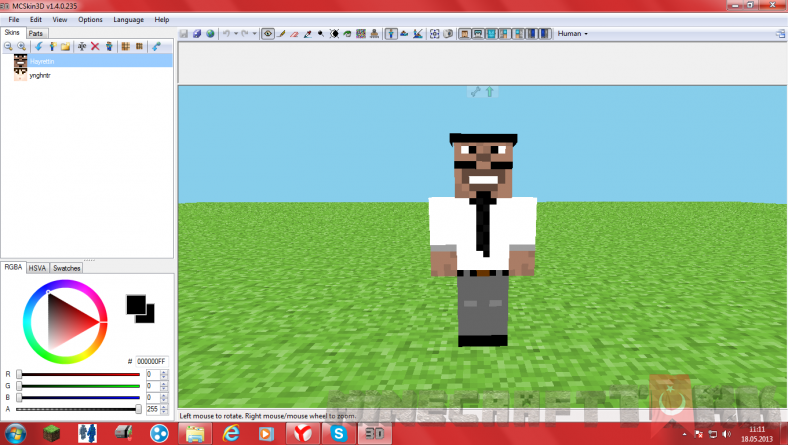Toggle chest visibility button
This screenshot has width=788, height=445.
click(x=491, y=34)
